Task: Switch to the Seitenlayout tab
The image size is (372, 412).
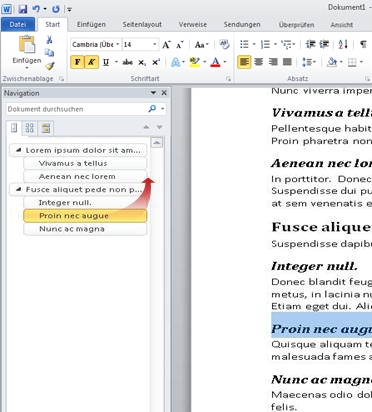Action: point(142,24)
